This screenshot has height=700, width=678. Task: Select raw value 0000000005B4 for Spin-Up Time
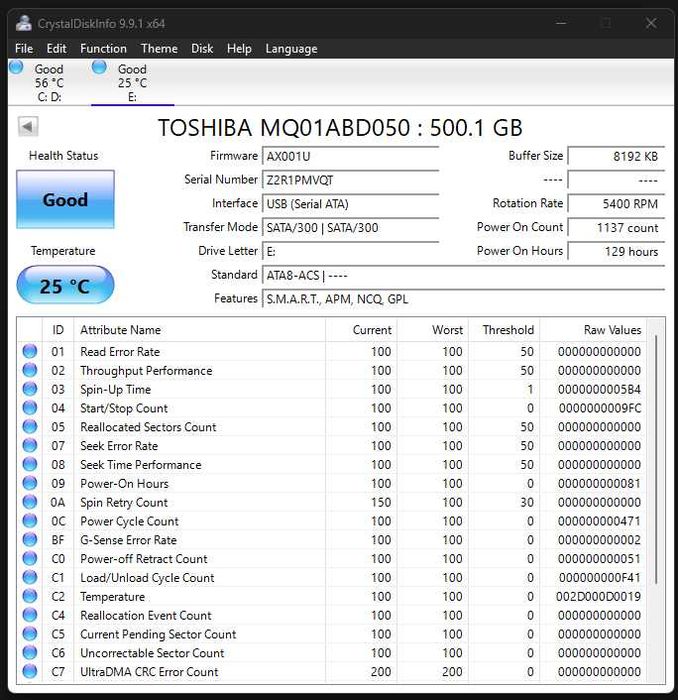click(x=599, y=389)
